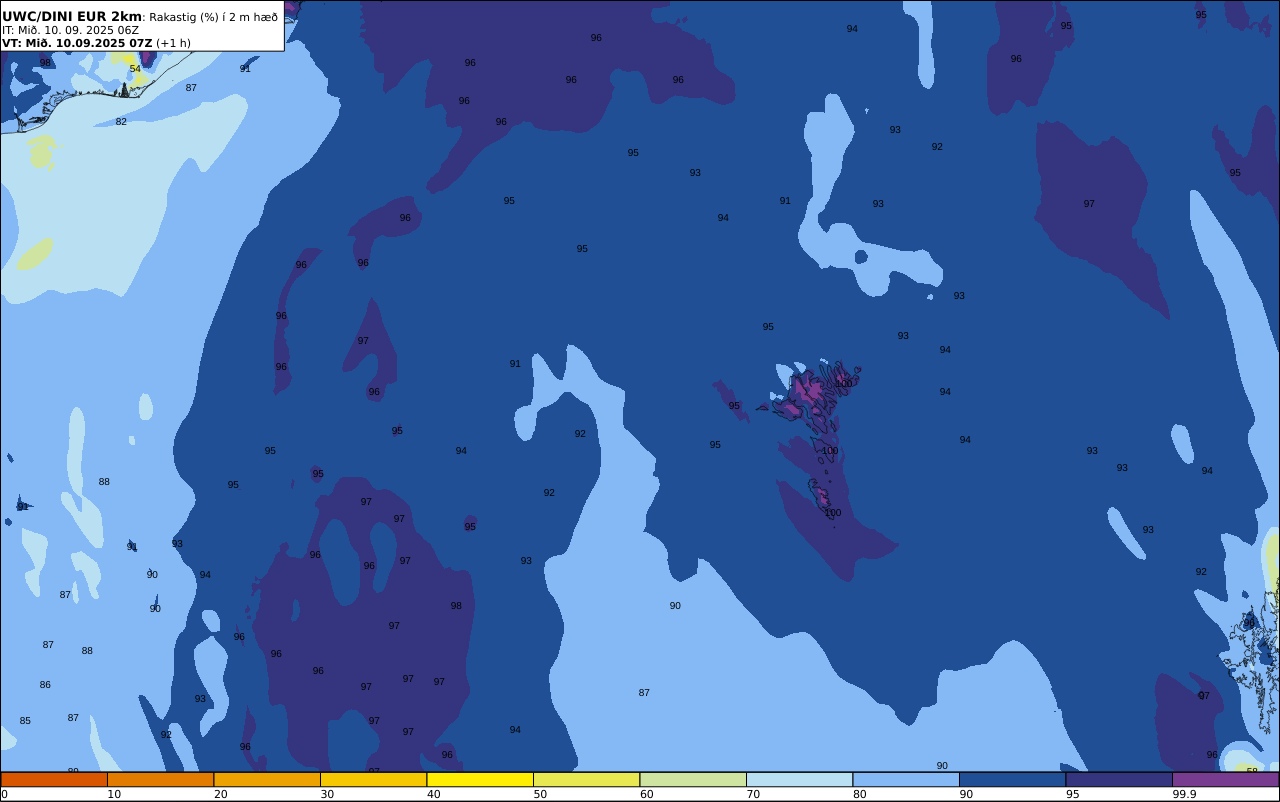Click the legend tick label "10"
This screenshot has height=802, width=1280.
pyautogui.click(x=114, y=794)
